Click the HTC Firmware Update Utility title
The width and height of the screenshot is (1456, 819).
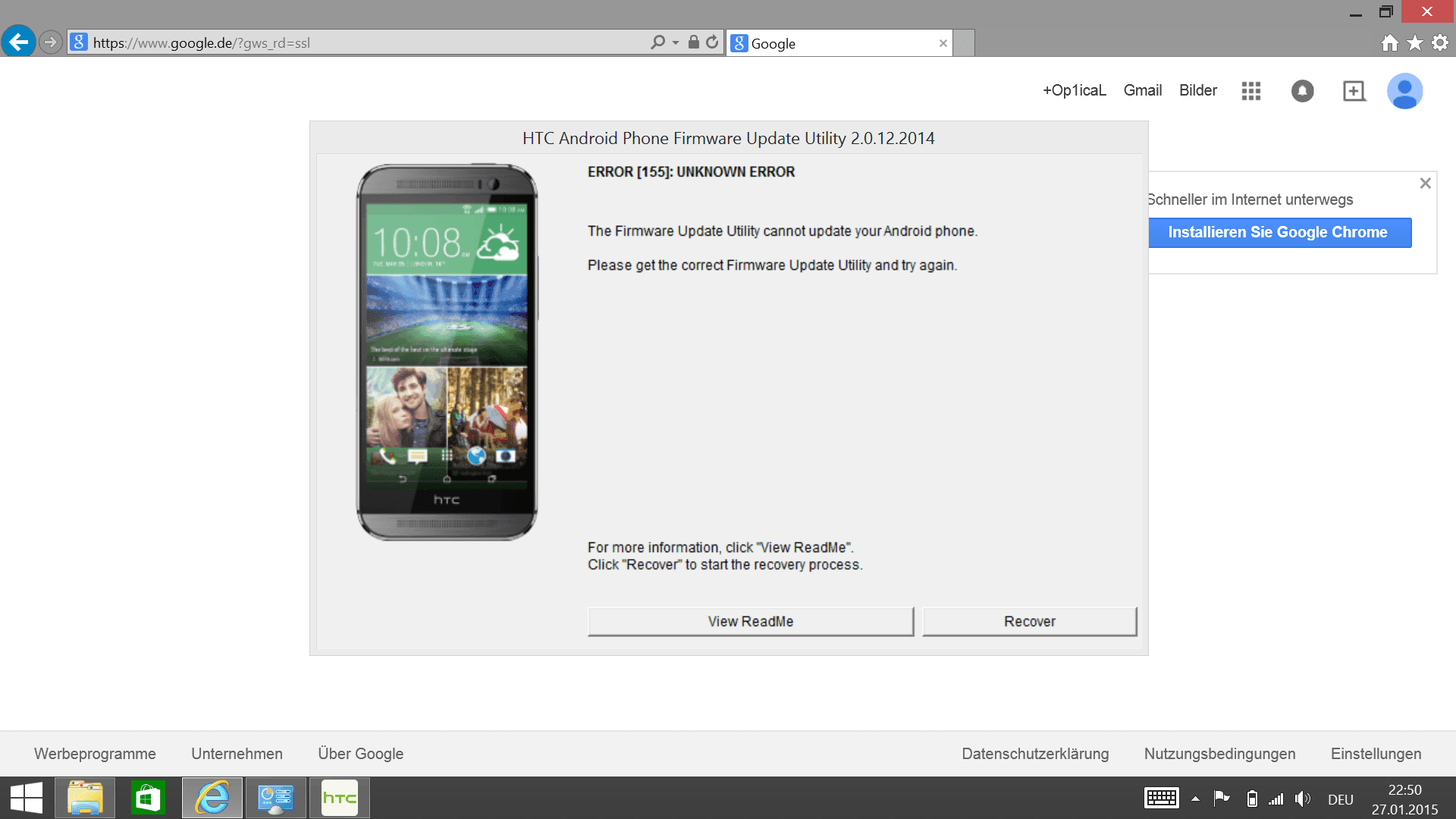[x=728, y=138]
